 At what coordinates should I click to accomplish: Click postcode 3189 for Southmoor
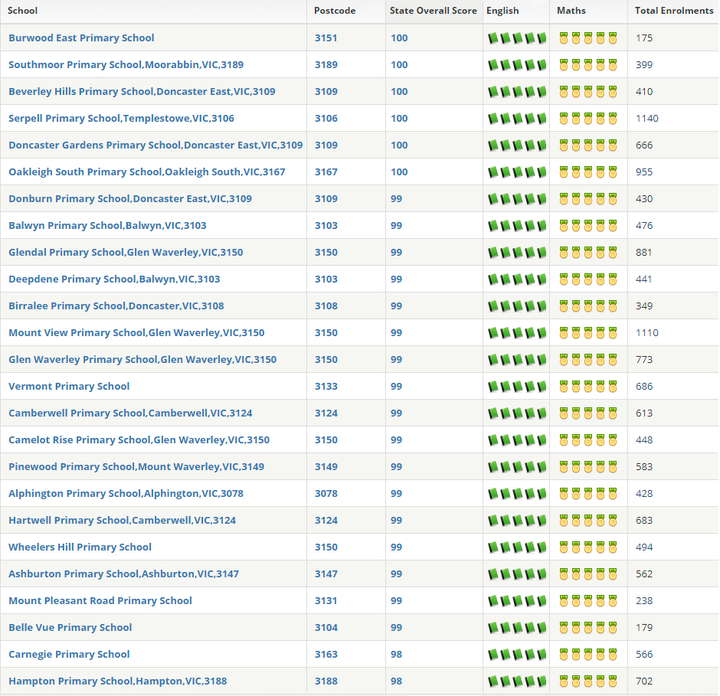pyautogui.click(x=326, y=65)
